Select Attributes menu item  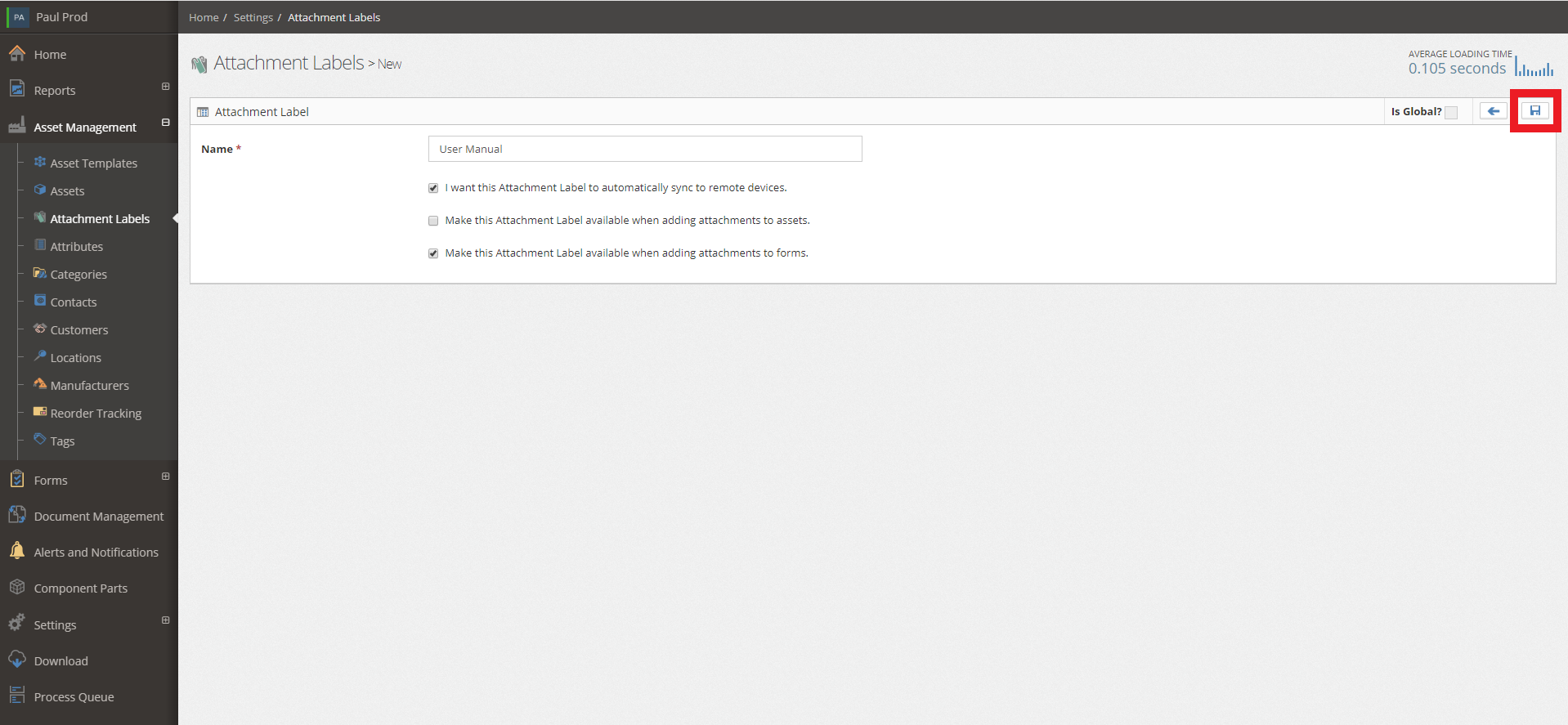coord(77,247)
